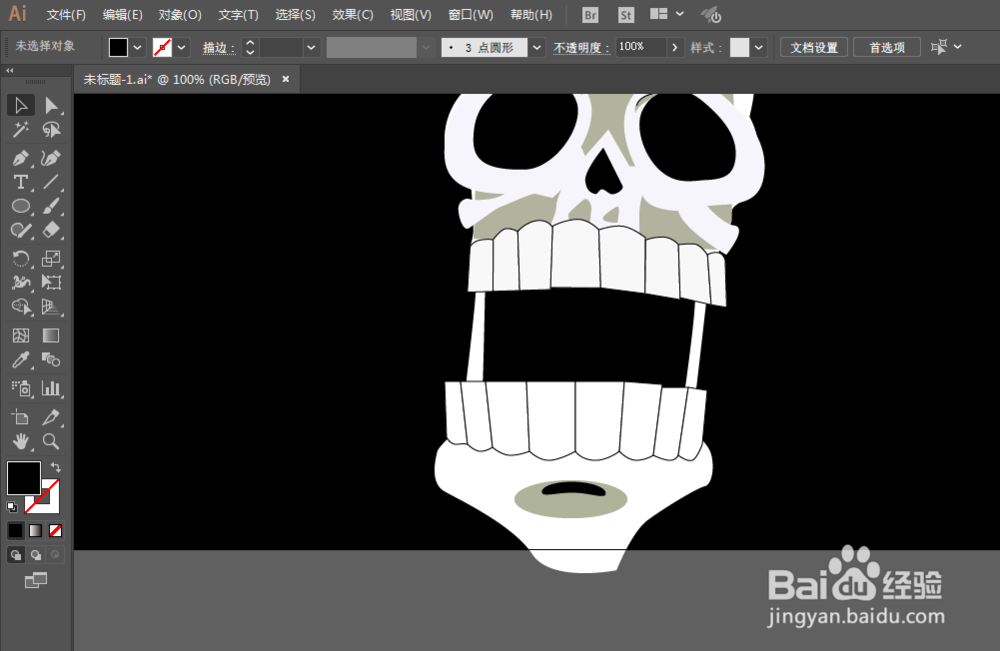Screen dimensions: 1000x651
Task: Open the 效果(C) menu
Action: (352, 15)
